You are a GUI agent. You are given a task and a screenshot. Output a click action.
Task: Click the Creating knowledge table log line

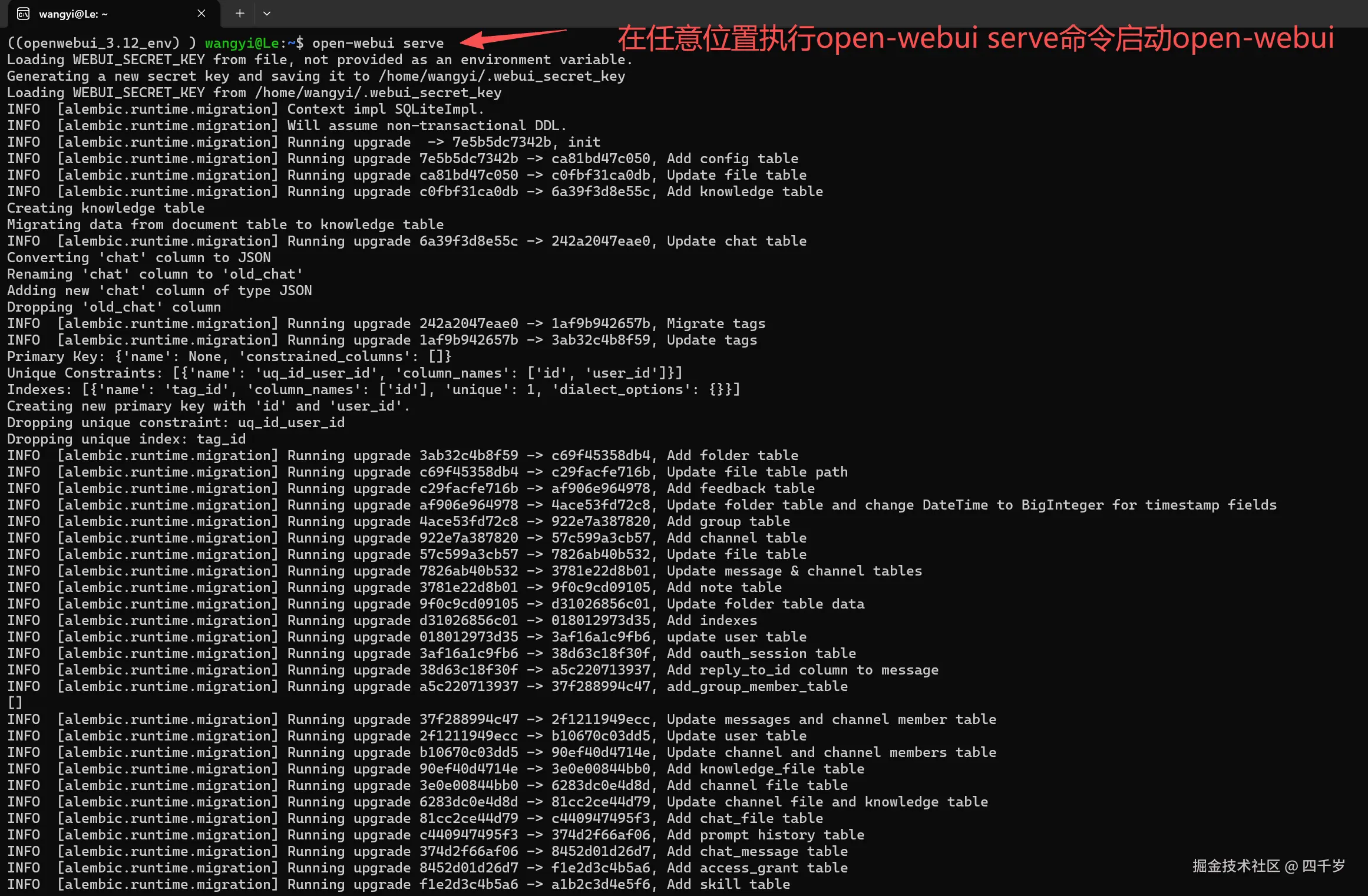(x=106, y=207)
